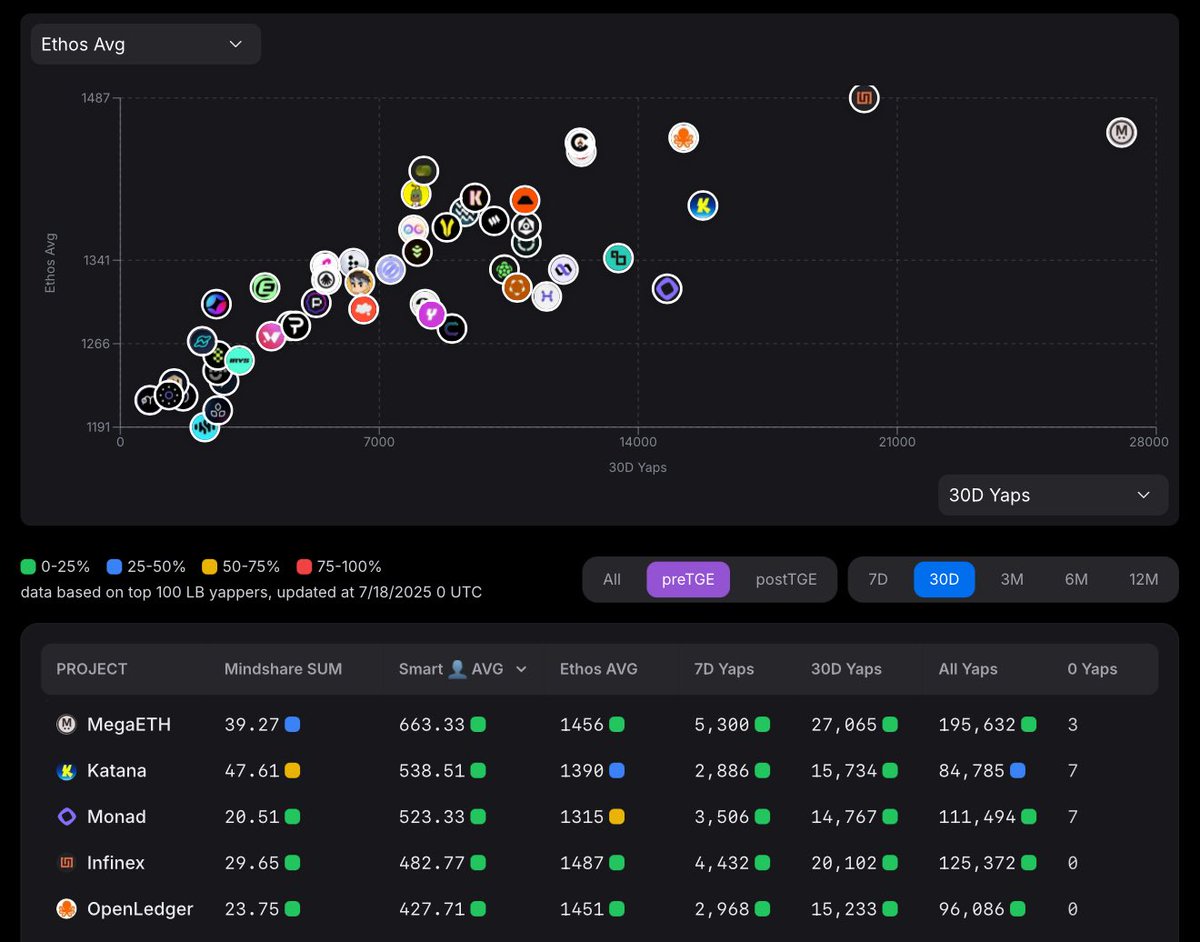This screenshot has width=1200, height=942.
Task: Choose the 3M time range
Action: [x=1012, y=580]
